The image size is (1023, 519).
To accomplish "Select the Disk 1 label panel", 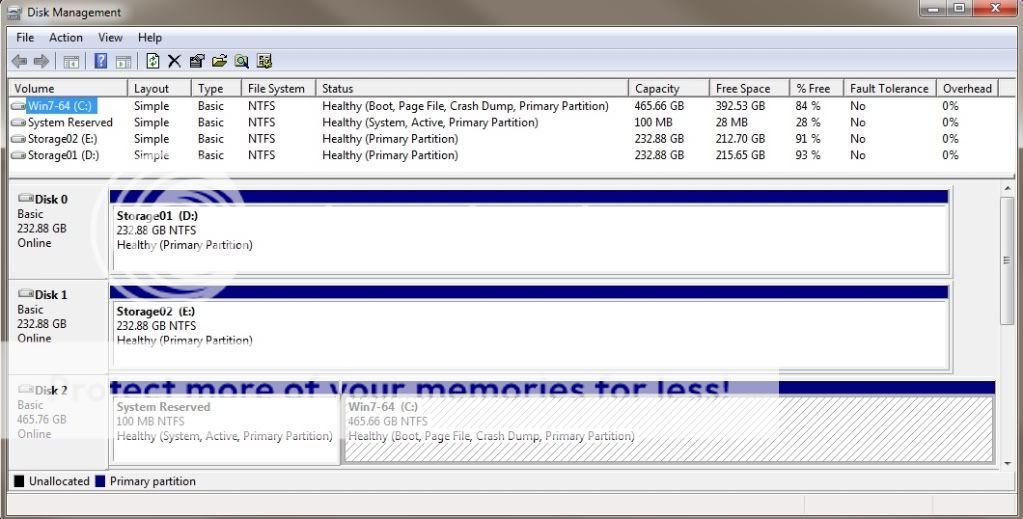I will [x=58, y=328].
